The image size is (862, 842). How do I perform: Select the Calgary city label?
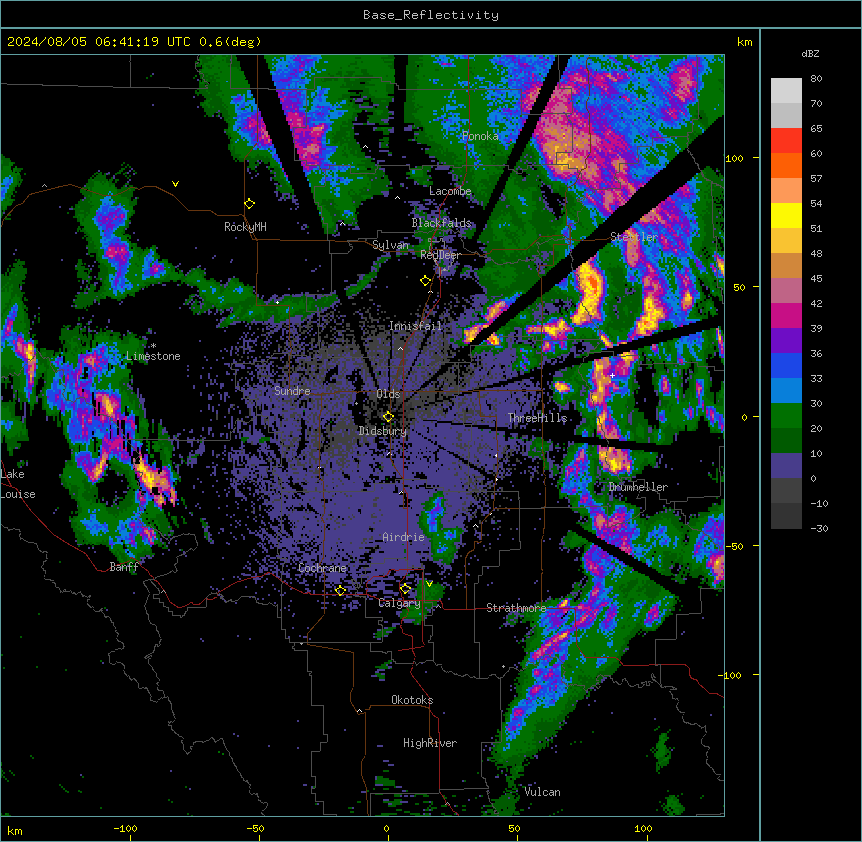[399, 603]
